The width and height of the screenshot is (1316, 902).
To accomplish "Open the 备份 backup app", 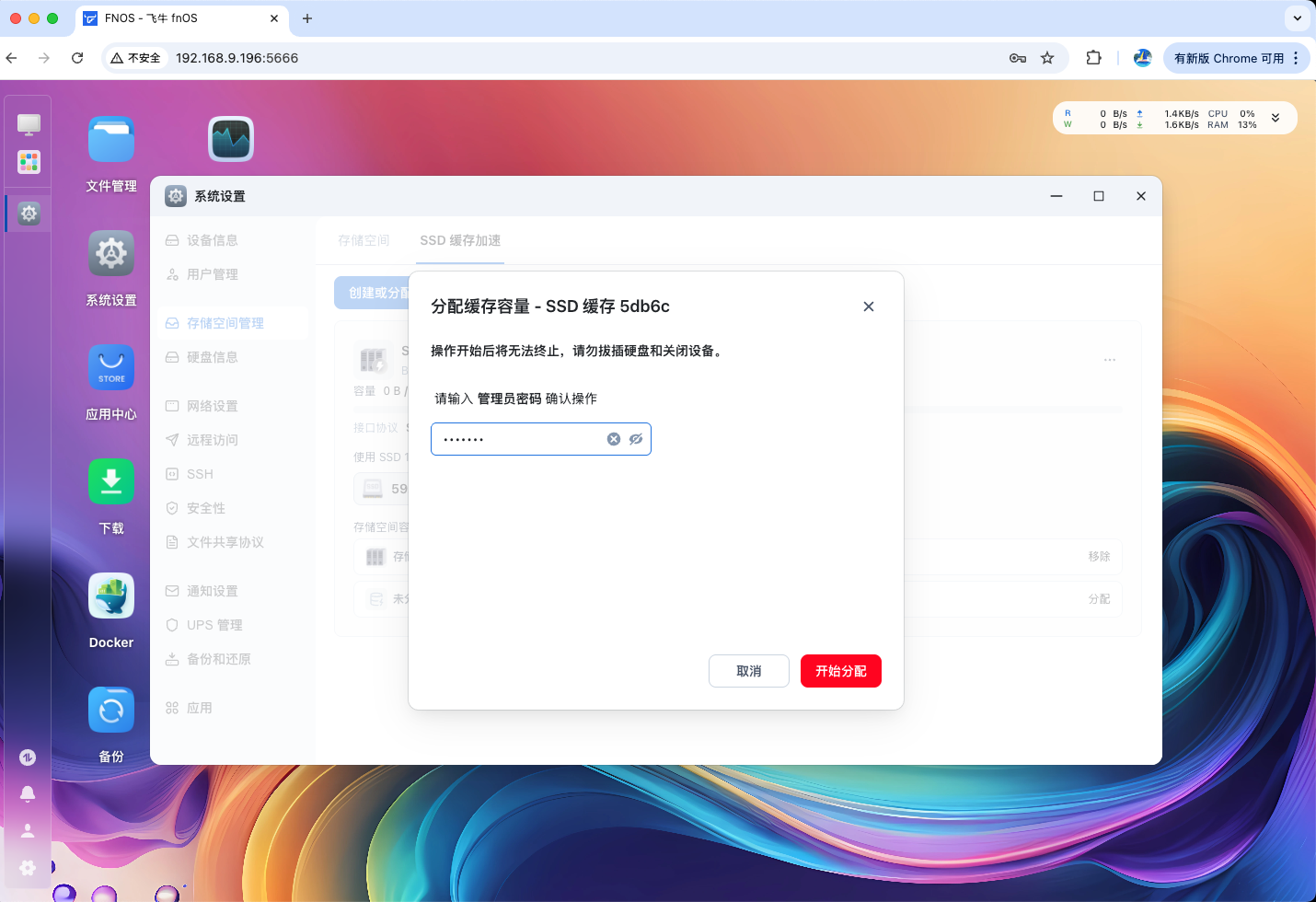I will 111,711.
